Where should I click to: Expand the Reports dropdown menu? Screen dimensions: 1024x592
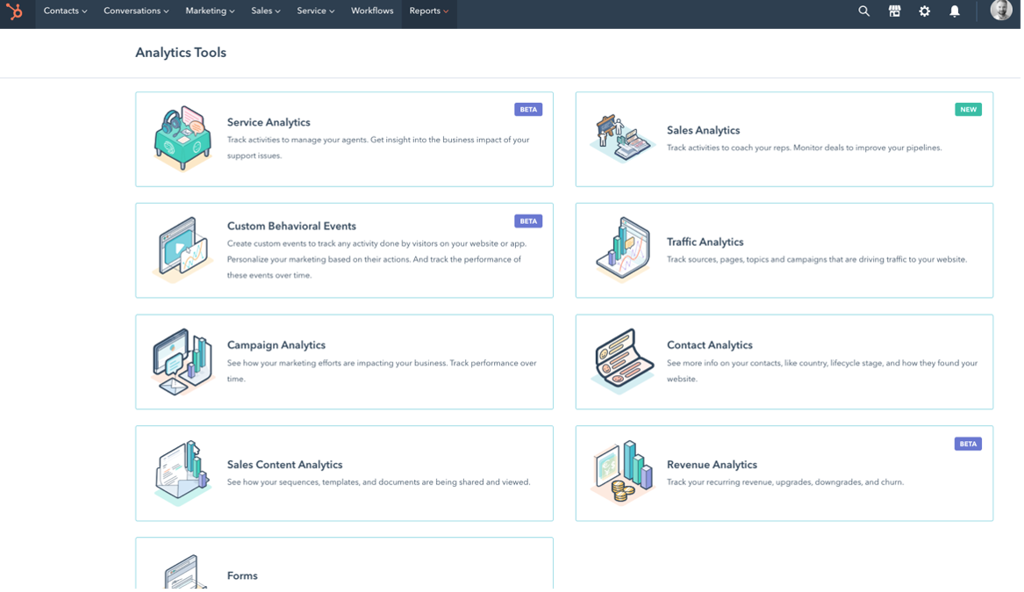click(x=429, y=11)
